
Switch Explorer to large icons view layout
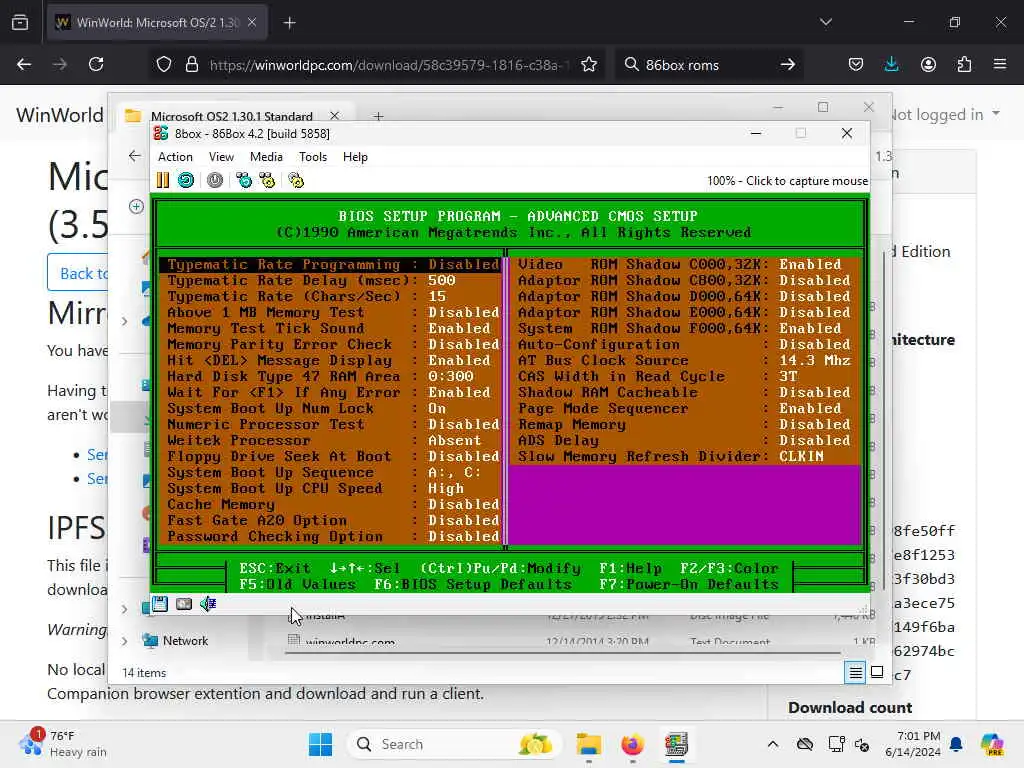click(x=877, y=672)
